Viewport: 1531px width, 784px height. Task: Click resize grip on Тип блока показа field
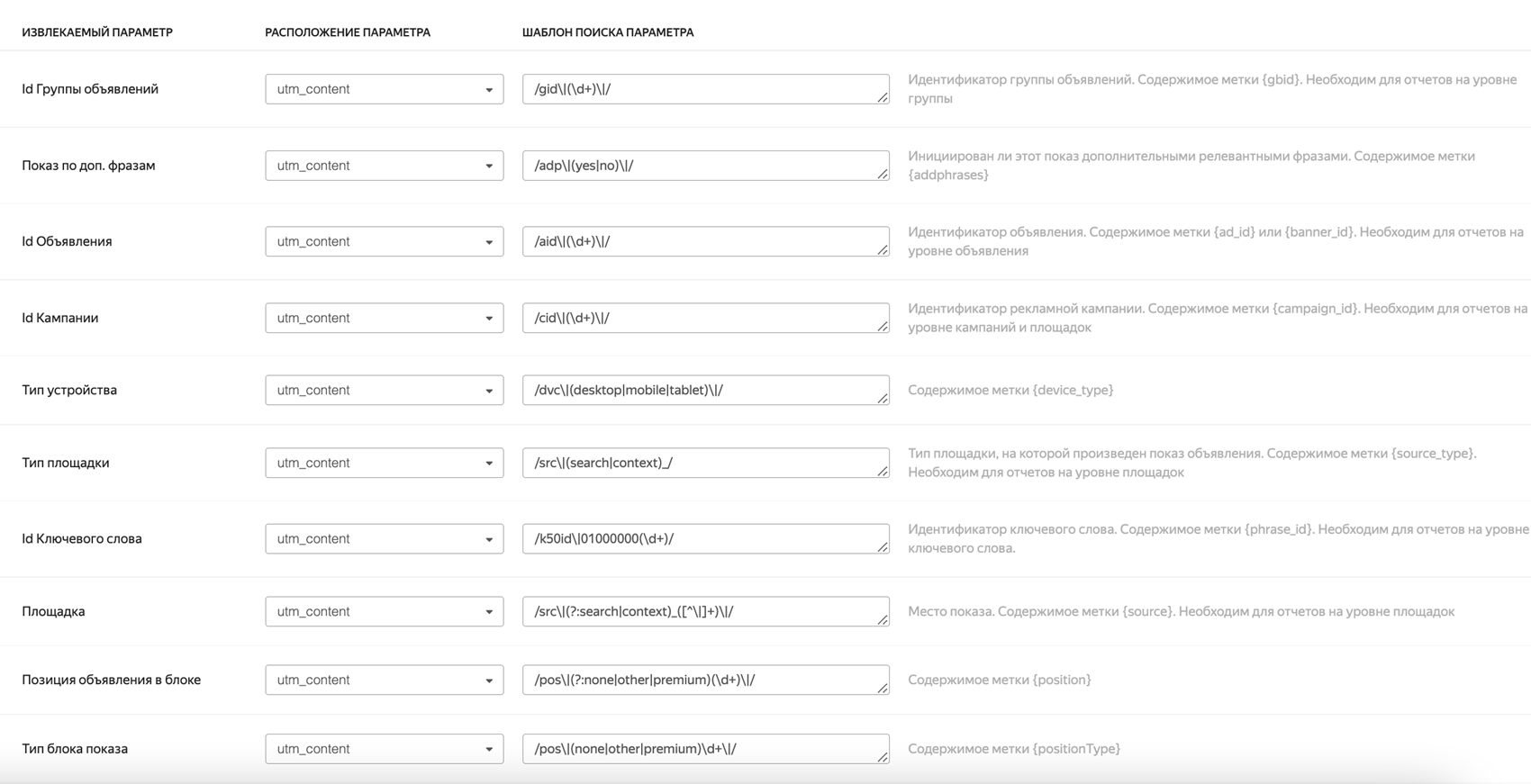[883, 757]
